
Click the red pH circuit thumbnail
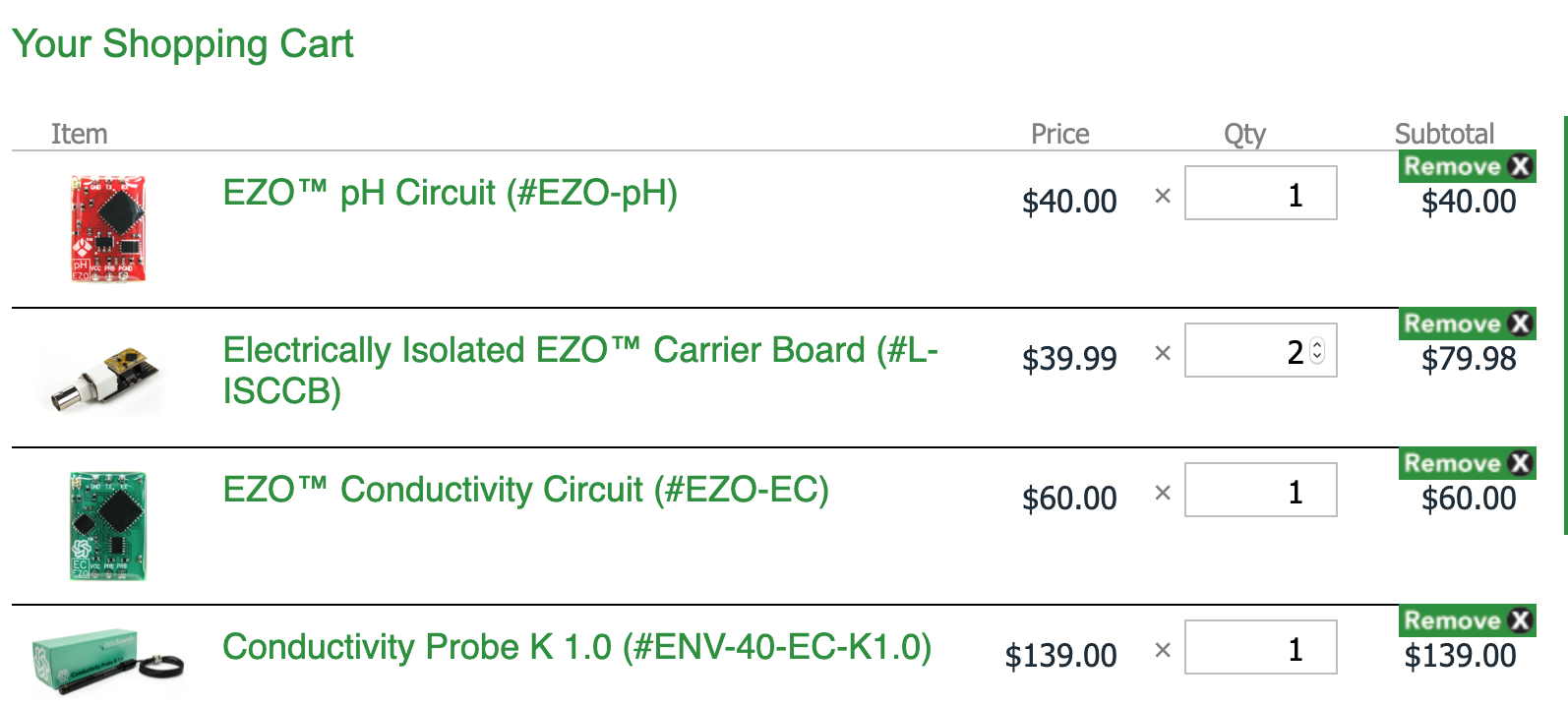[x=108, y=228]
